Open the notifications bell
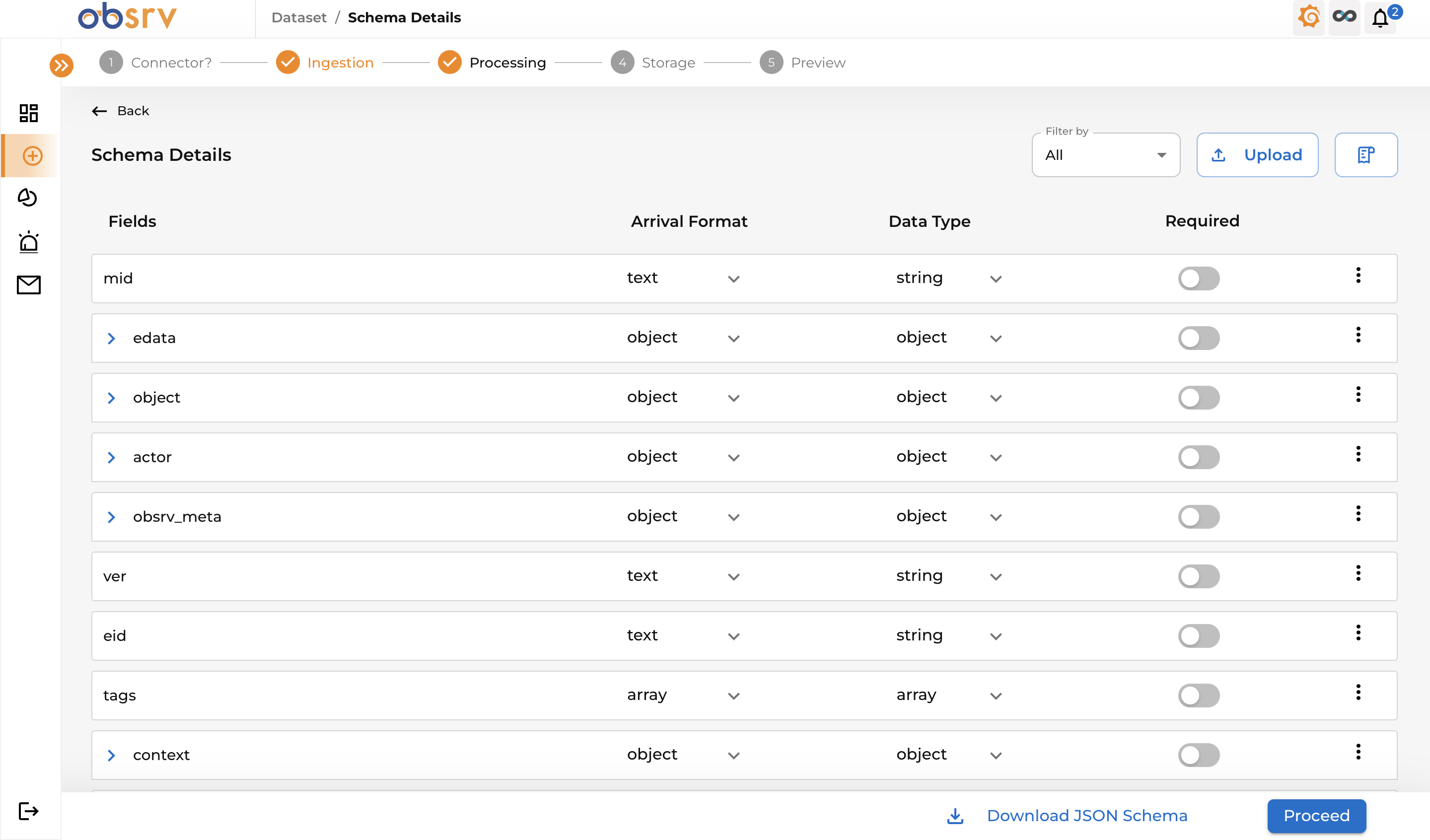Screen dimensions: 1430x840 (x=1380, y=18)
